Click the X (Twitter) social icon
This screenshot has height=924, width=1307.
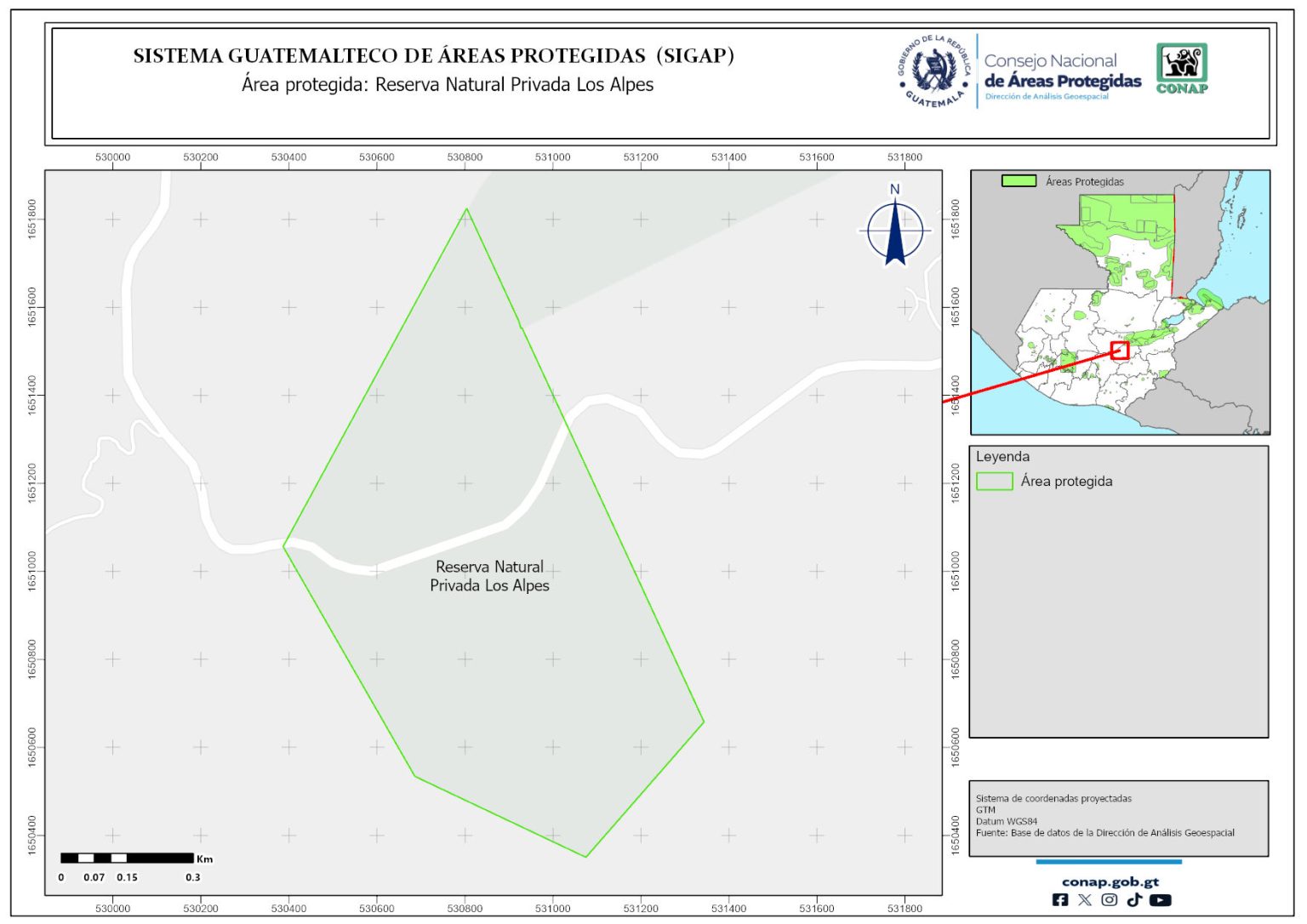[1085, 900]
